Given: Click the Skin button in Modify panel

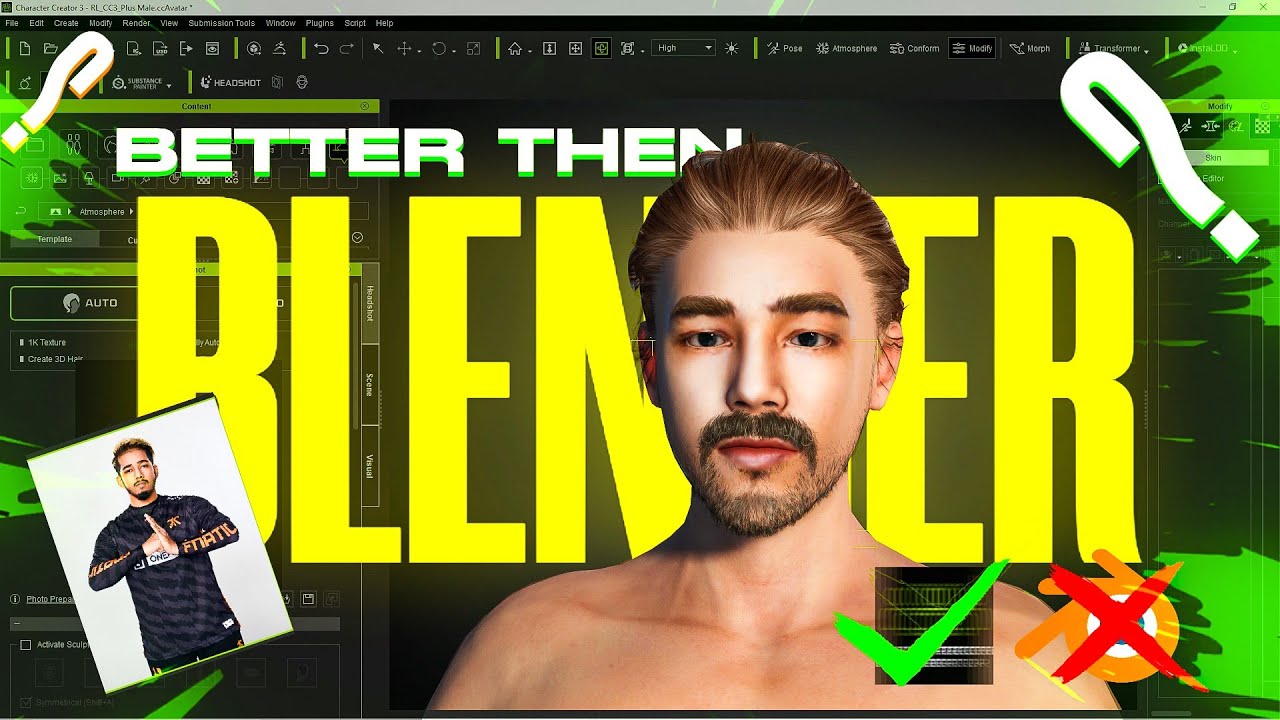Looking at the screenshot, I should tap(1213, 158).
